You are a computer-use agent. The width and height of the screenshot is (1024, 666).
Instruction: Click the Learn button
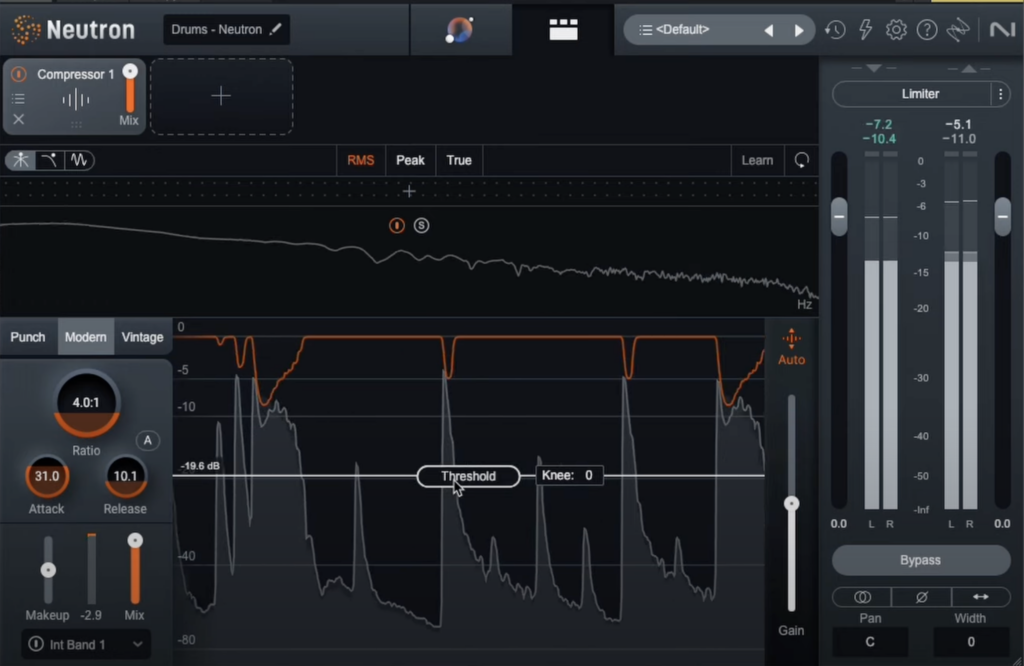(x=757, y=160)
